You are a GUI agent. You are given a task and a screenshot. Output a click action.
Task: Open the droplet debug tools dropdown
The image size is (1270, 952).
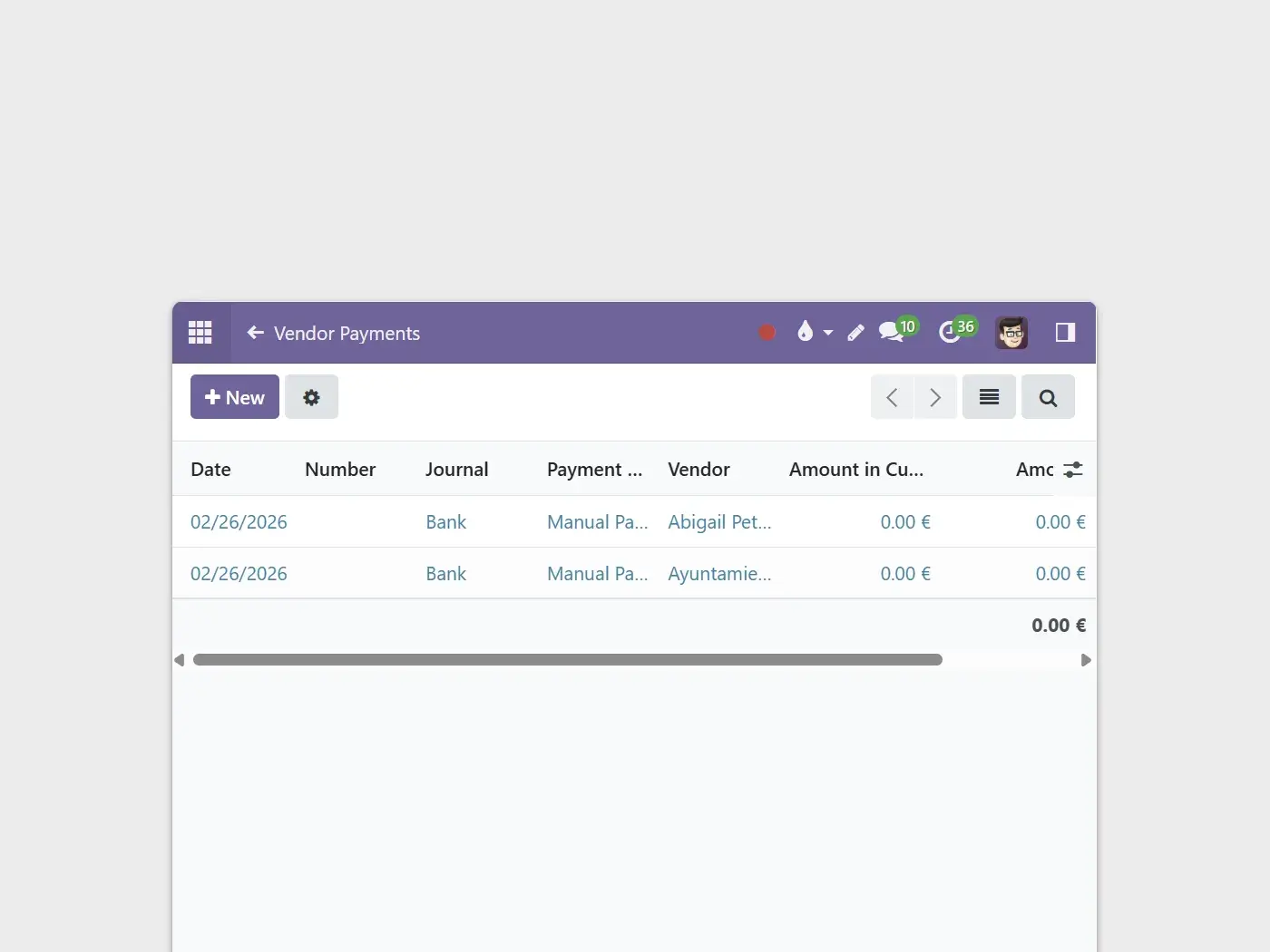click(814, 333)
